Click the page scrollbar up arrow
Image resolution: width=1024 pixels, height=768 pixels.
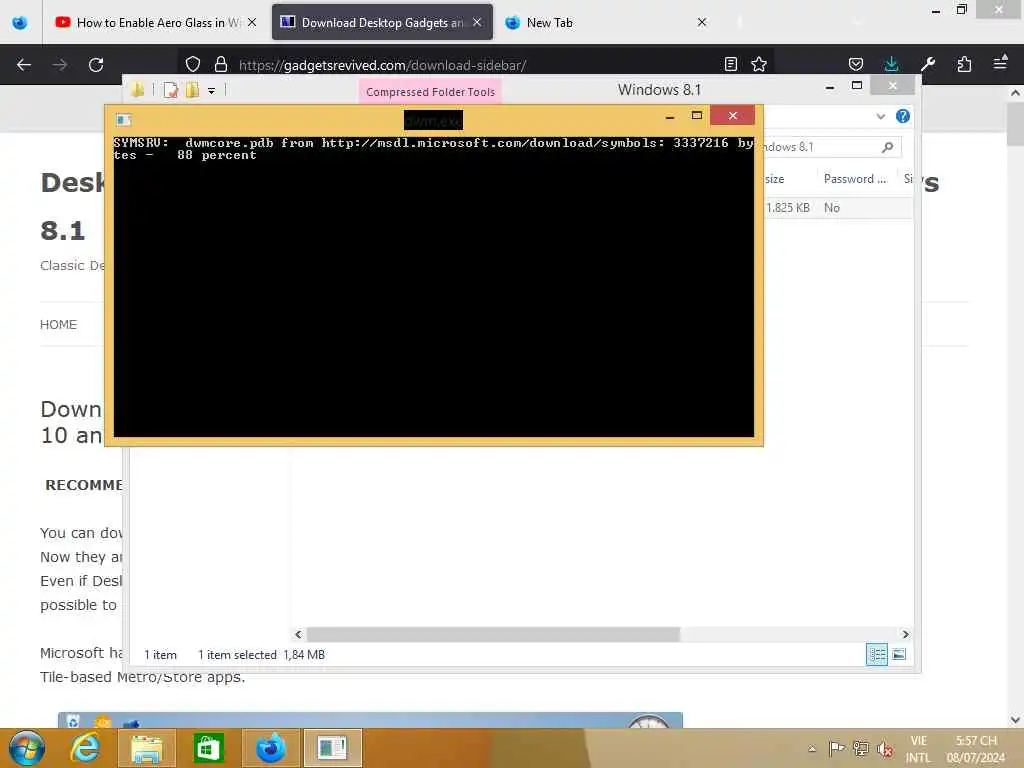1015,93
